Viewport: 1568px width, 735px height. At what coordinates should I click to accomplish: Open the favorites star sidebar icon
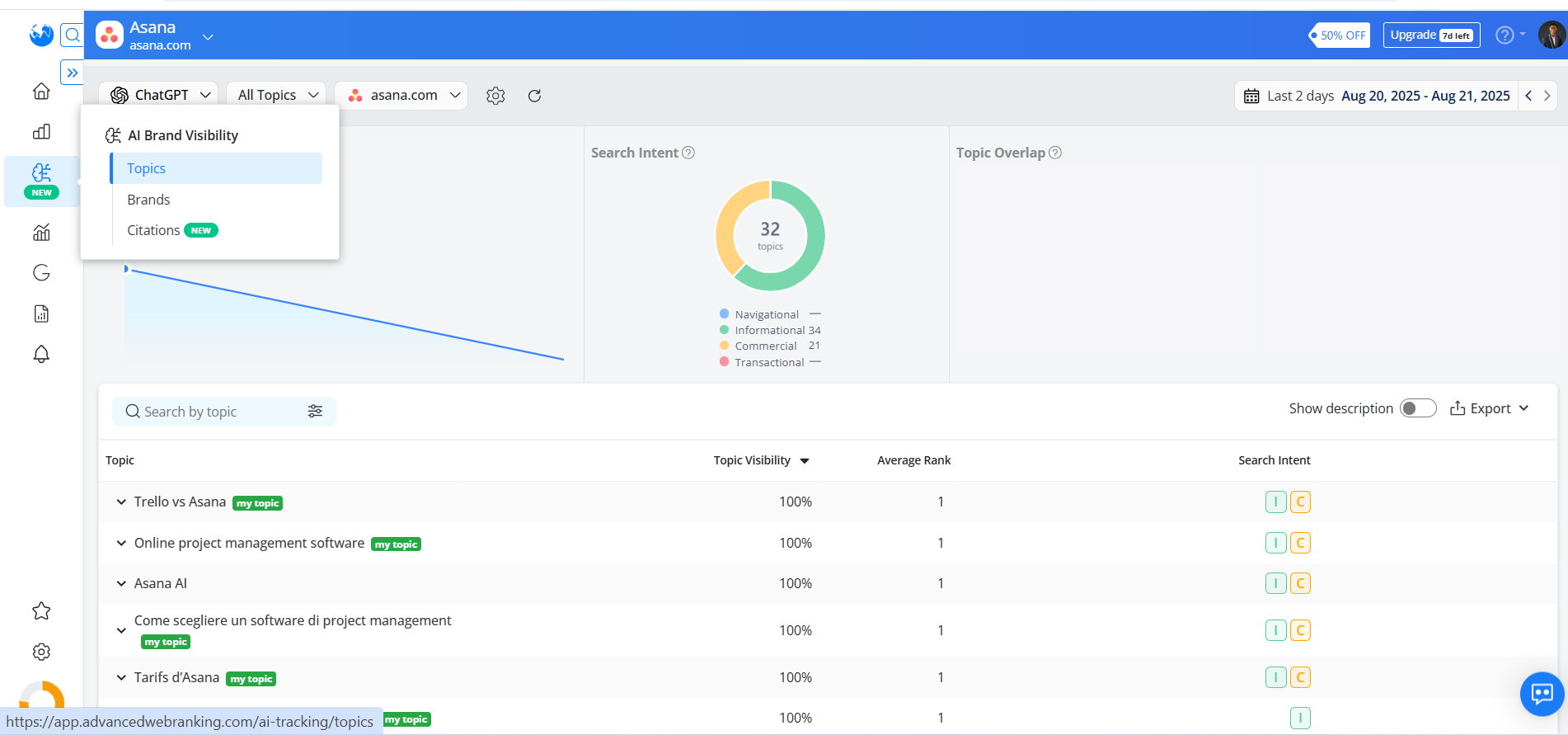point(41,611)
